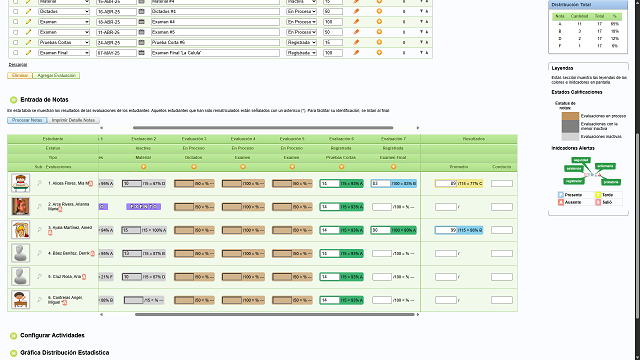Open the Registrada status dropdown for Prueba Corta #6
The width and height of the screenshot is (640, 360).
301,42
